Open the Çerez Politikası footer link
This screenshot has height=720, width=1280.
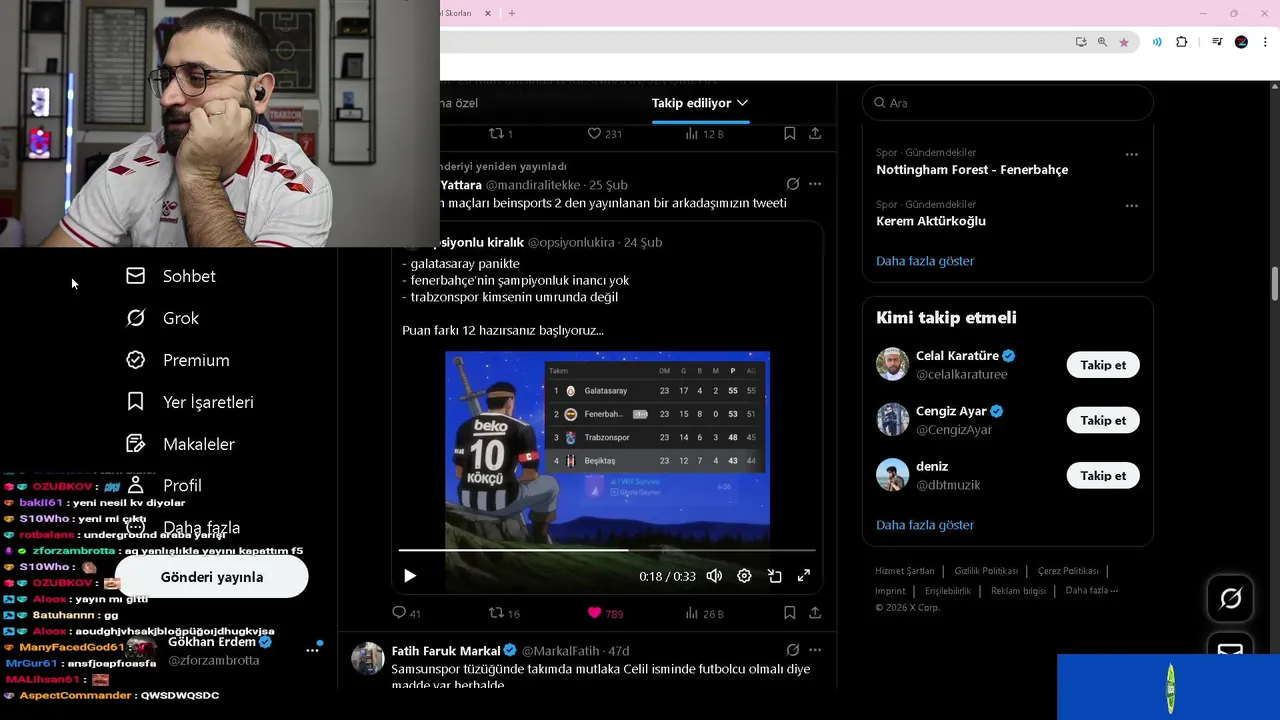[x=1068, y=571]
